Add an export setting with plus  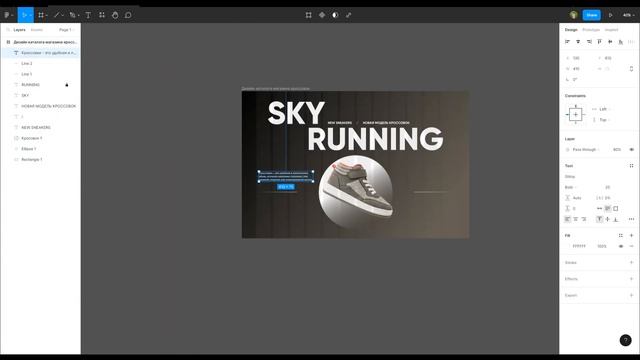click(x=631, y=295)
